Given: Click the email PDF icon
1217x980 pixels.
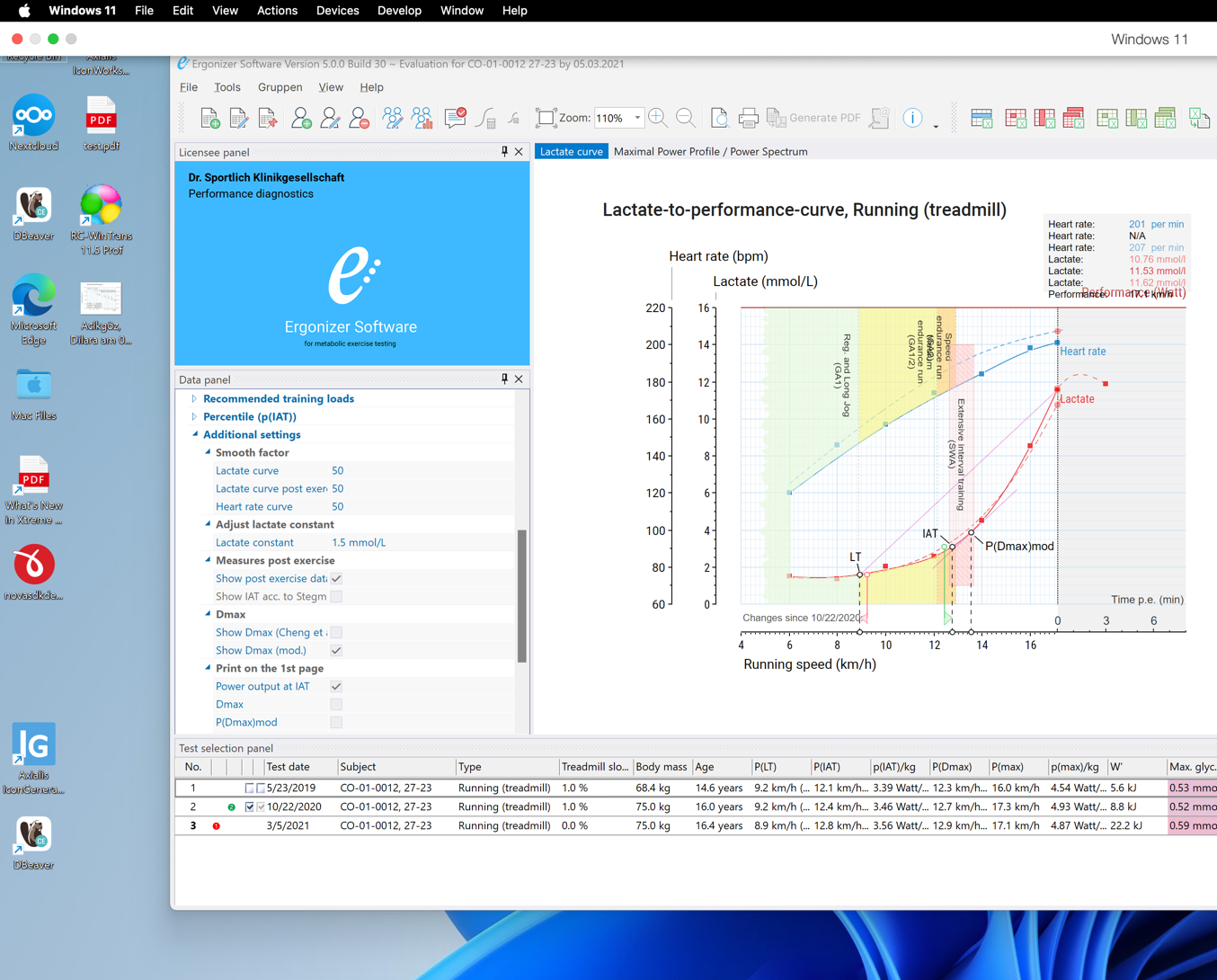Looking at the screenshot, I should click(879, 118).
